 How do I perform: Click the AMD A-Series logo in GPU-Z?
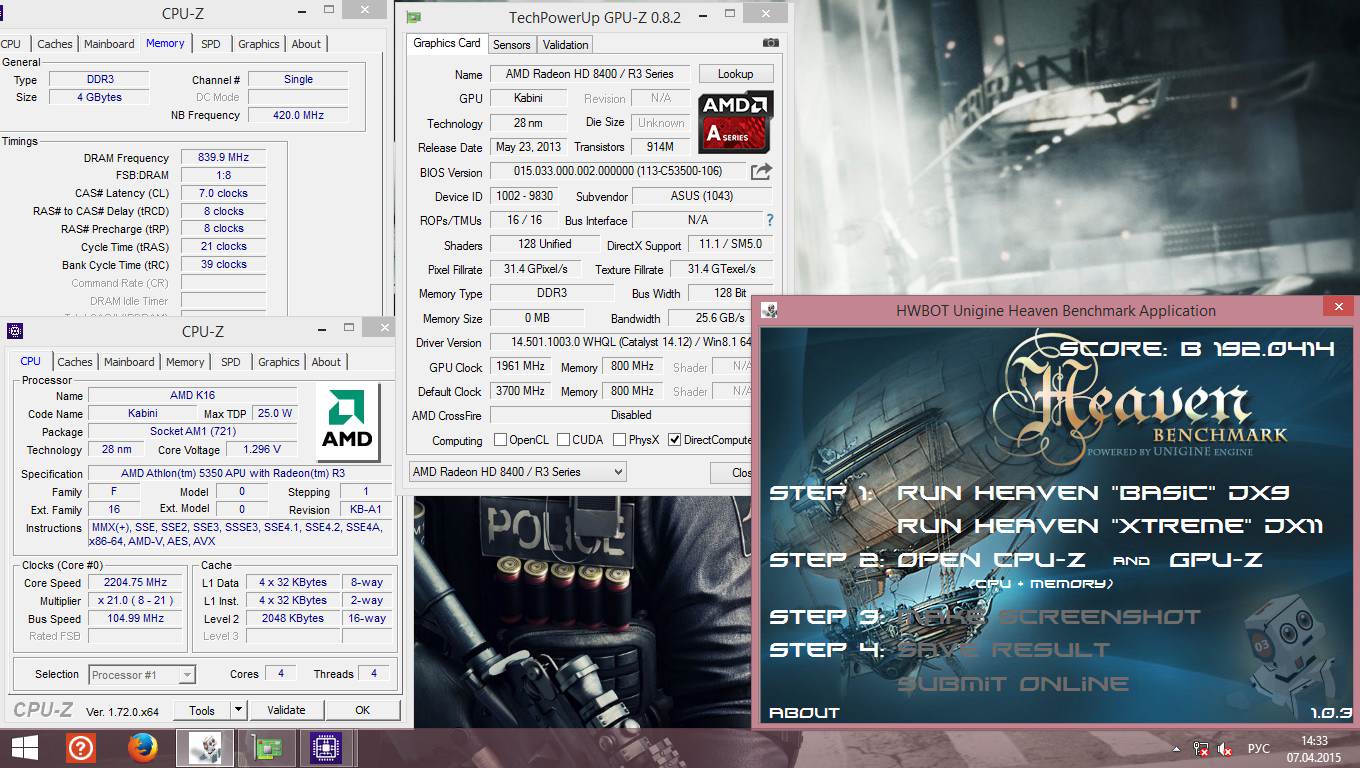point(736,121)
